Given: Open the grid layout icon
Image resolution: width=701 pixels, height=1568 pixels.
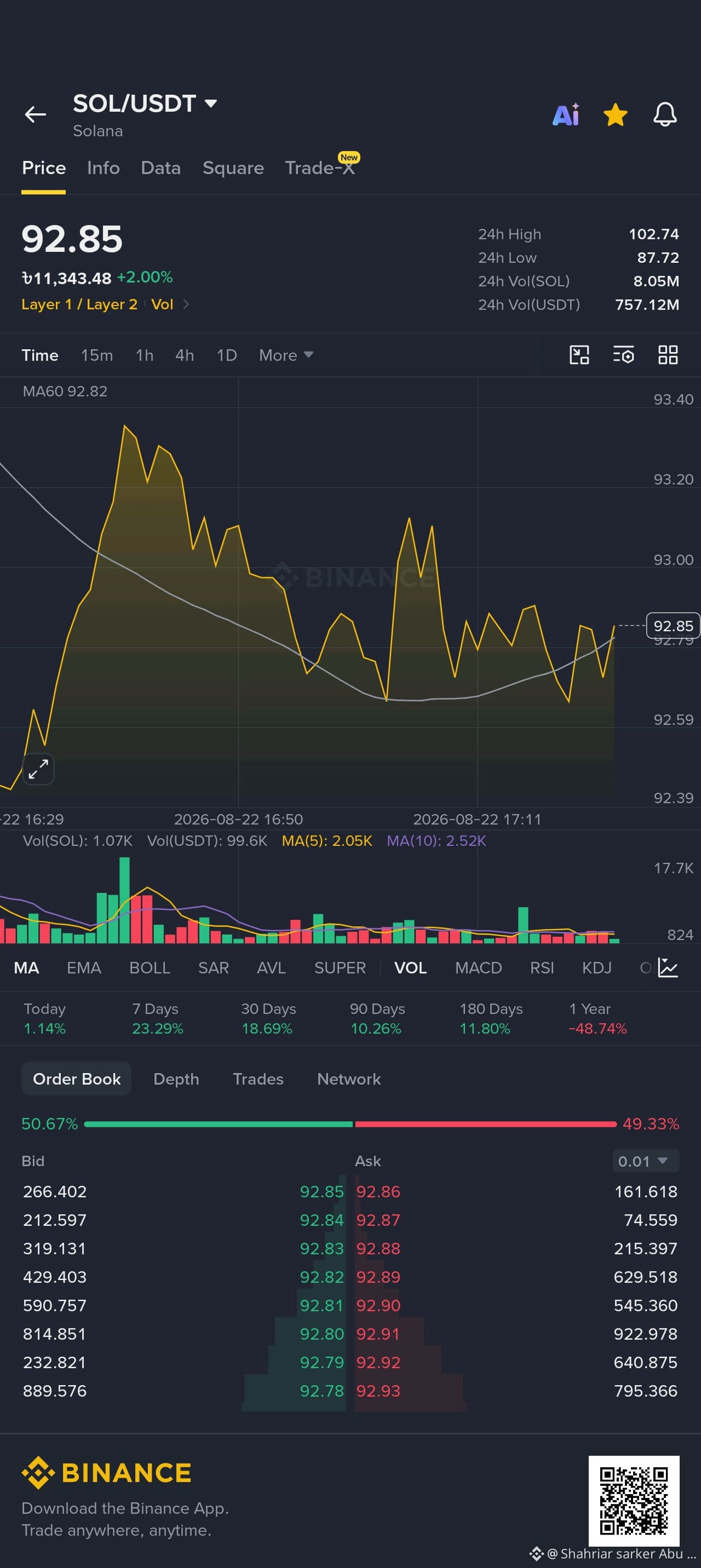Looking at the screenshot, I should [668, 355].
